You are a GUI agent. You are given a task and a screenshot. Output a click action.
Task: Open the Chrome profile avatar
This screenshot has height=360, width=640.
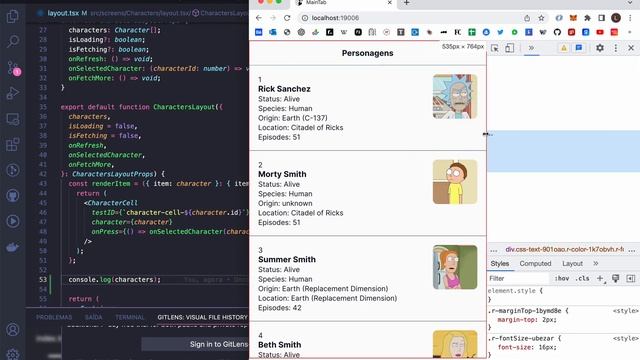[616, 18]
